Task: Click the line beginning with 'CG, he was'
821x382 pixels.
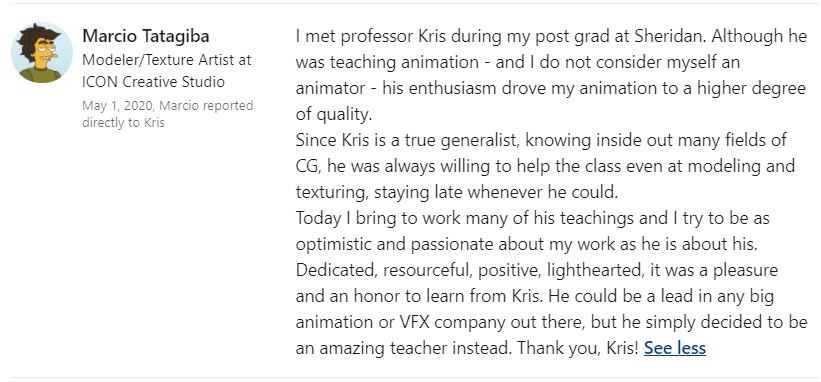Action: click(x=545, y=166)
